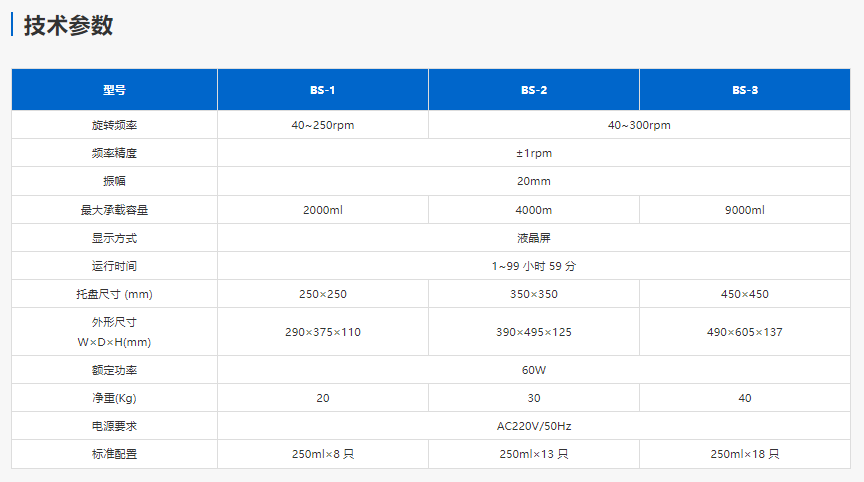Click the 液晶屏 display value

tap(533, 238)
